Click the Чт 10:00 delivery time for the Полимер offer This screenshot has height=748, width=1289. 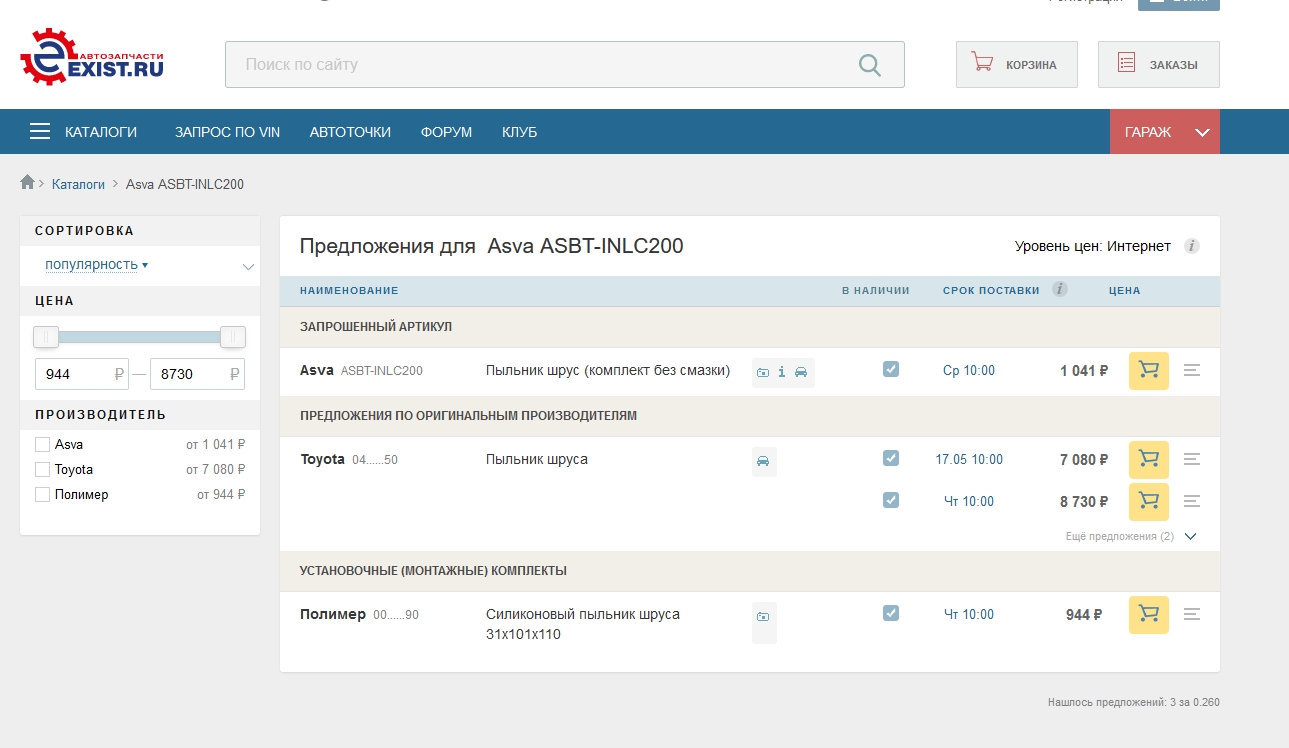tap(969, 614)
